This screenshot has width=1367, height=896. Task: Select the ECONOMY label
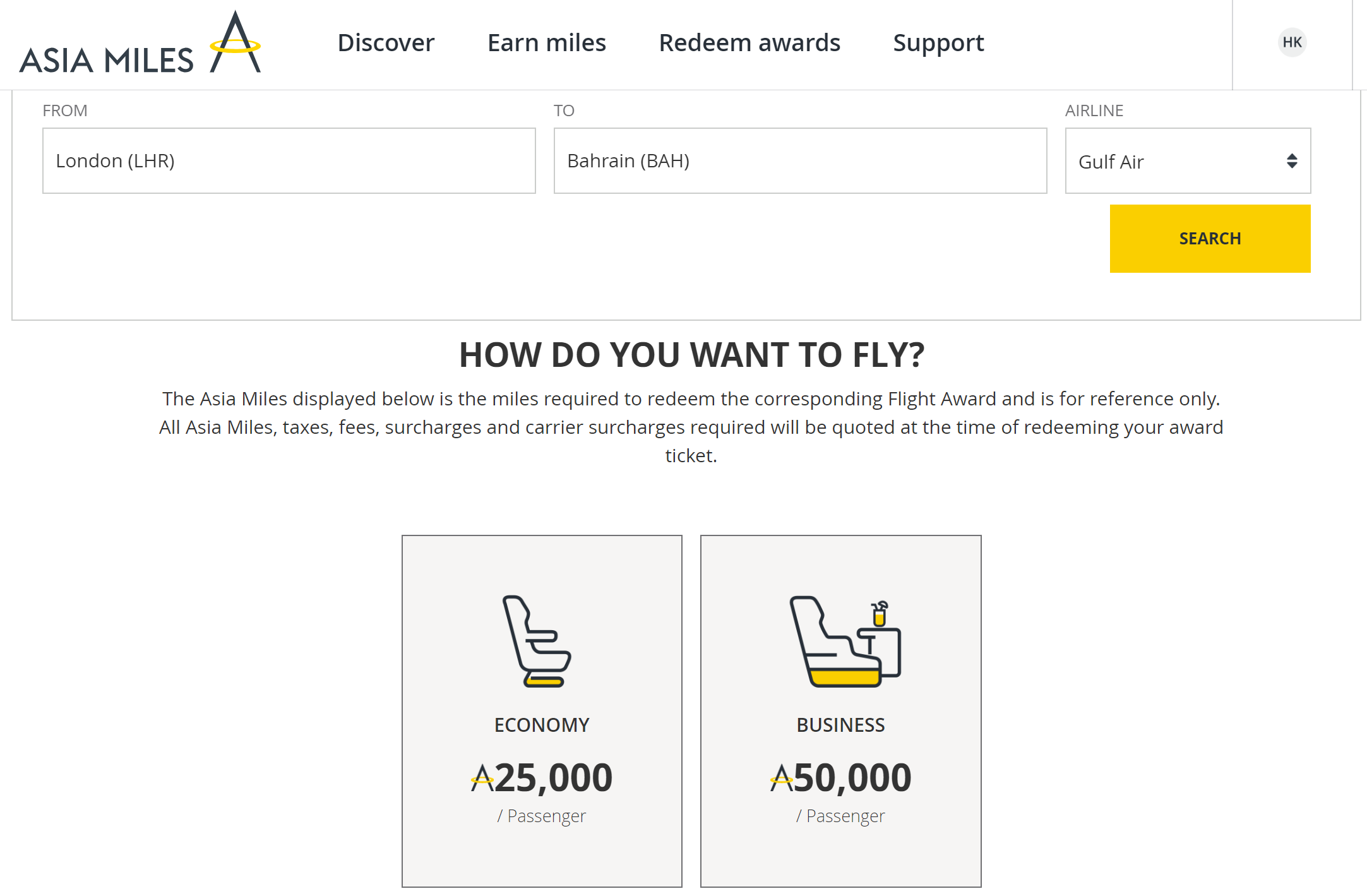542,725
